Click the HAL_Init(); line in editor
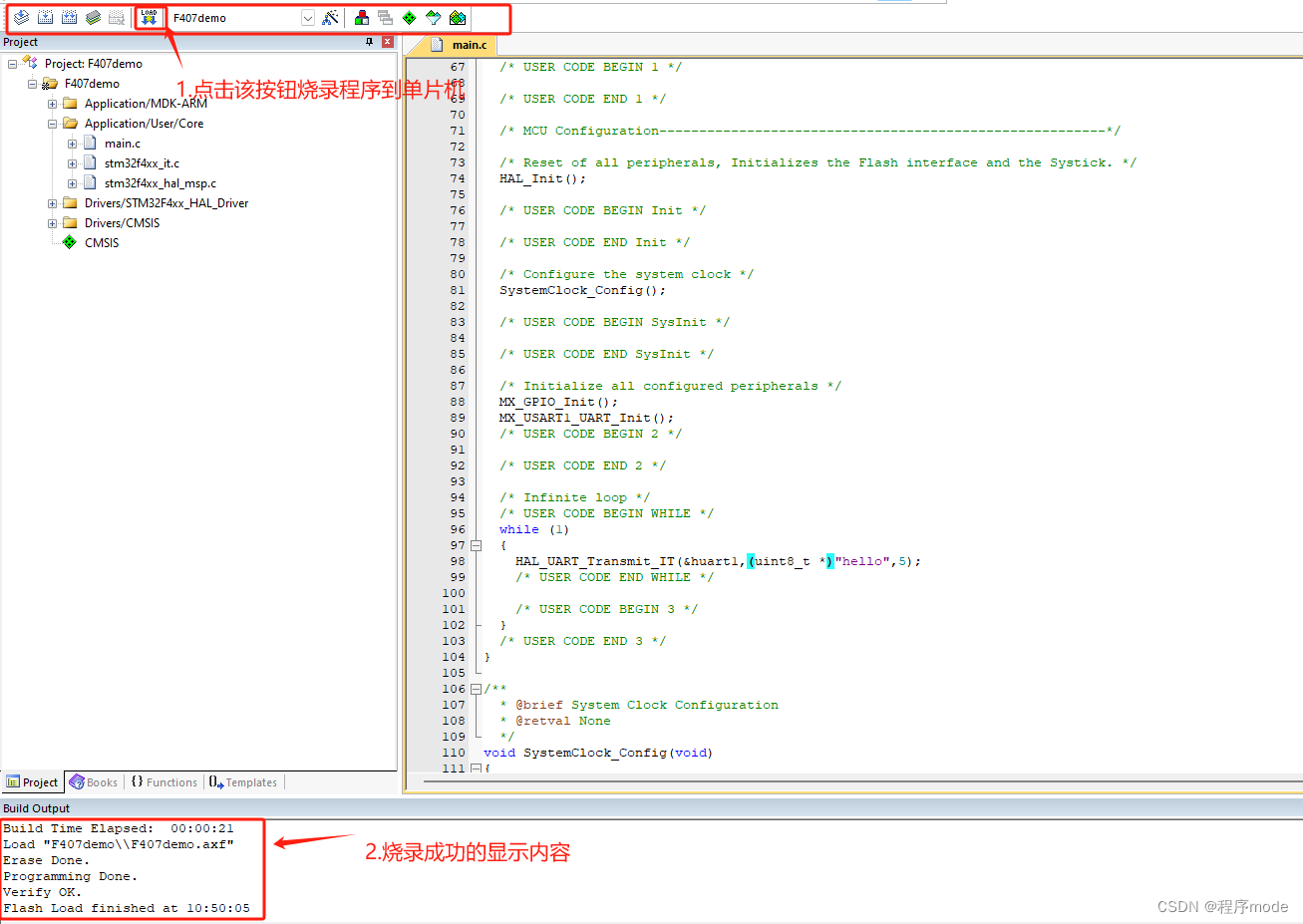This screenshot has height=924, width=1303. click(x=542, y=178)
